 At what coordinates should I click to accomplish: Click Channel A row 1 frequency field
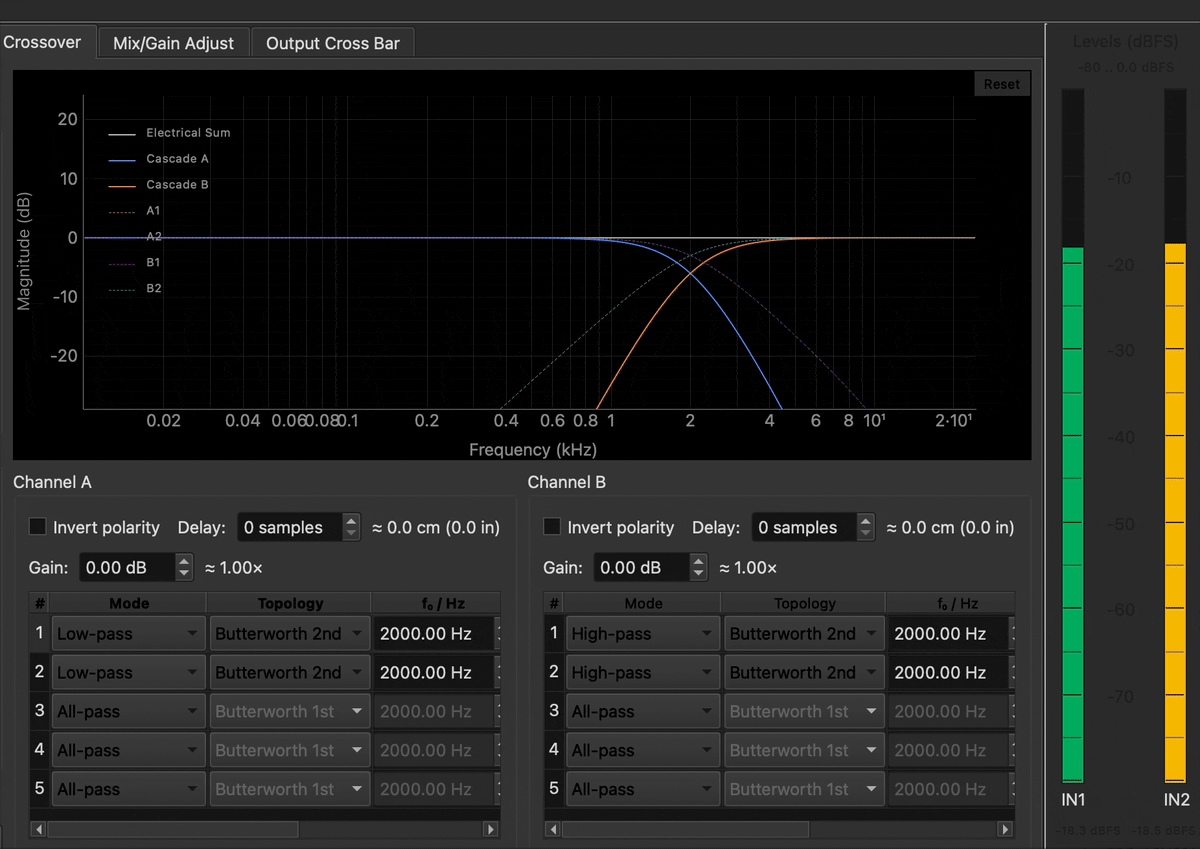click(432, 634)
